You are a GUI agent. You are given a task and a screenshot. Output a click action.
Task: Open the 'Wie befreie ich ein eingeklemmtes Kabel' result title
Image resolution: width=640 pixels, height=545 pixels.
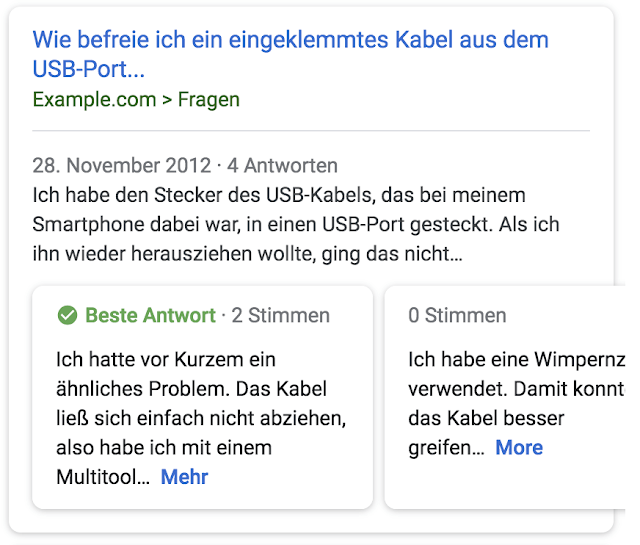pyautogui.click(x=290, y=41)
